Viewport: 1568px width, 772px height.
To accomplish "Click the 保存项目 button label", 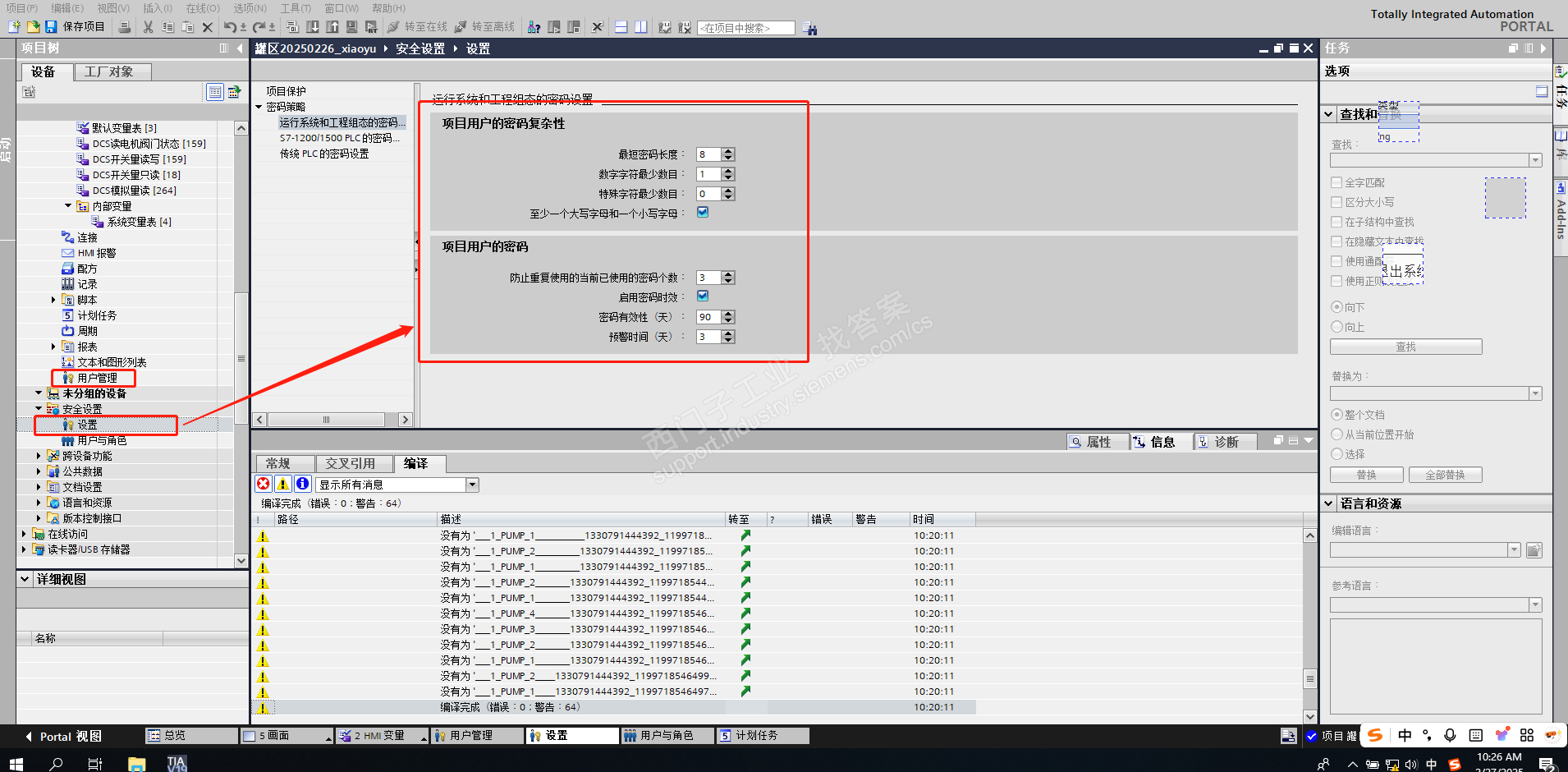I will [84, 27].
